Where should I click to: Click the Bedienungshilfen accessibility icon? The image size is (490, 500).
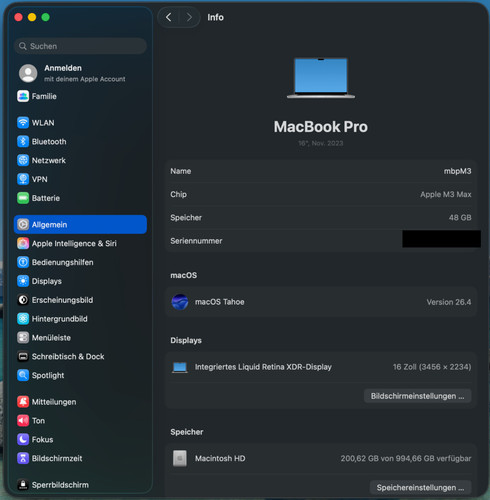click(23, 262)
